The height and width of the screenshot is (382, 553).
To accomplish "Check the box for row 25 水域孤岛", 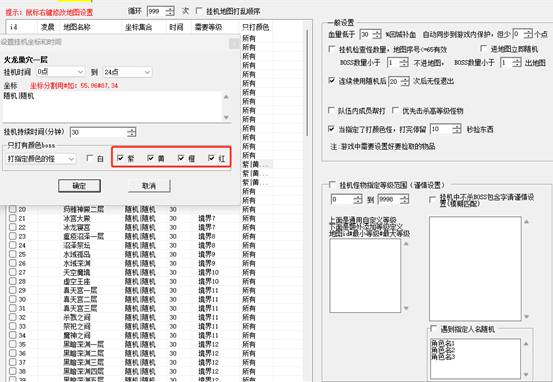I will pyautogui.click(x=13, y=254).
